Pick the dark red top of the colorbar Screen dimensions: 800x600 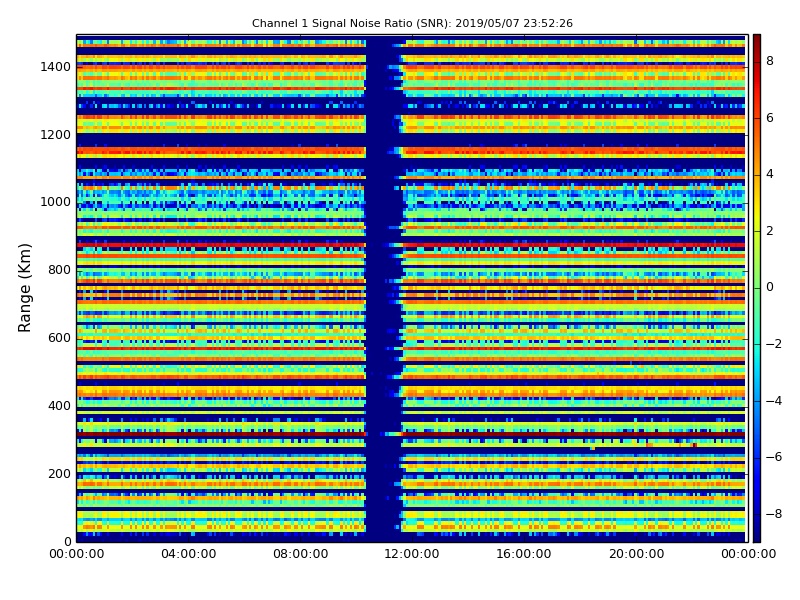(x=757, y=43)
